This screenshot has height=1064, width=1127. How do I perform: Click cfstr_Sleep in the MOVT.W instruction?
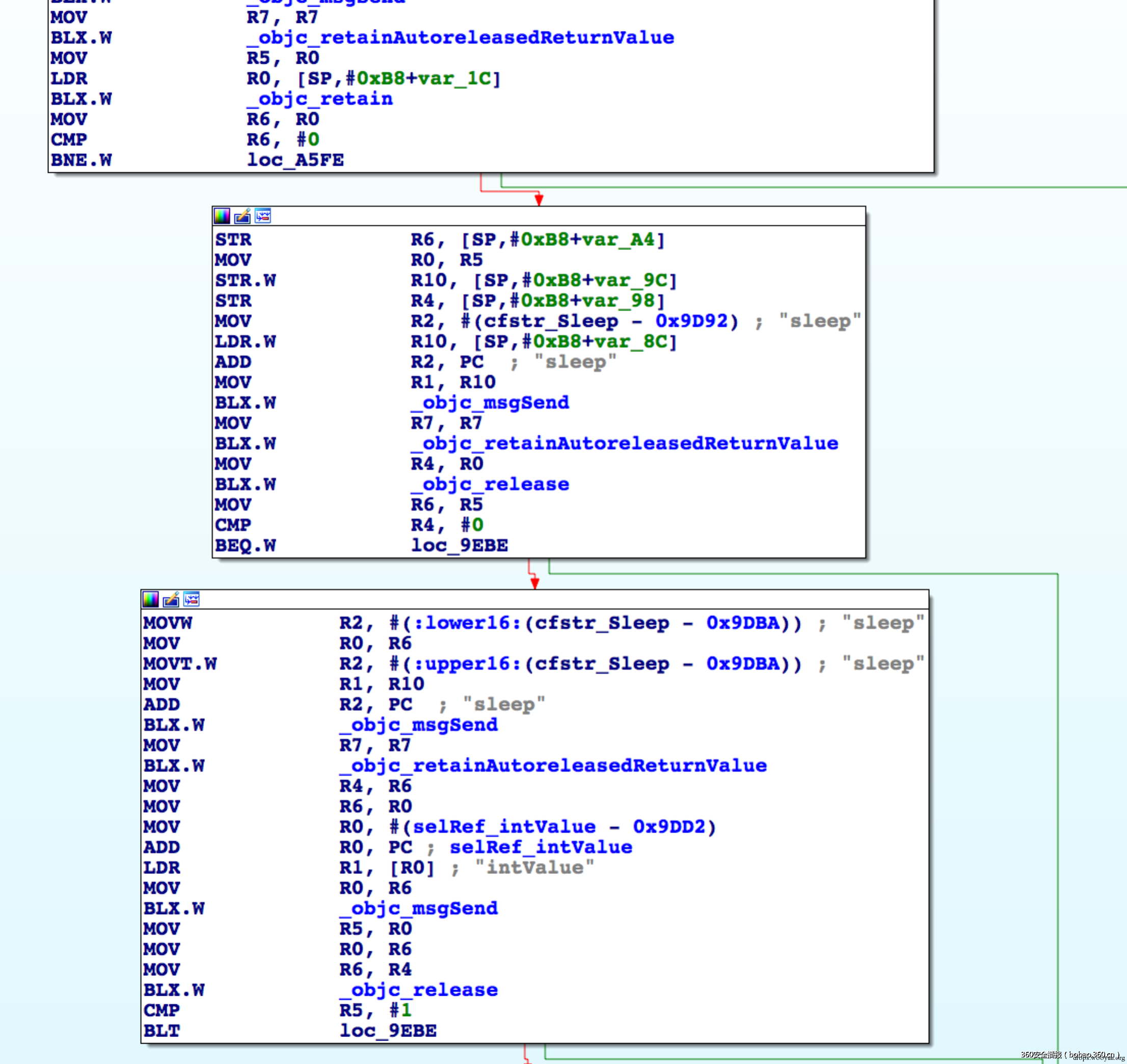click(601, 663)
